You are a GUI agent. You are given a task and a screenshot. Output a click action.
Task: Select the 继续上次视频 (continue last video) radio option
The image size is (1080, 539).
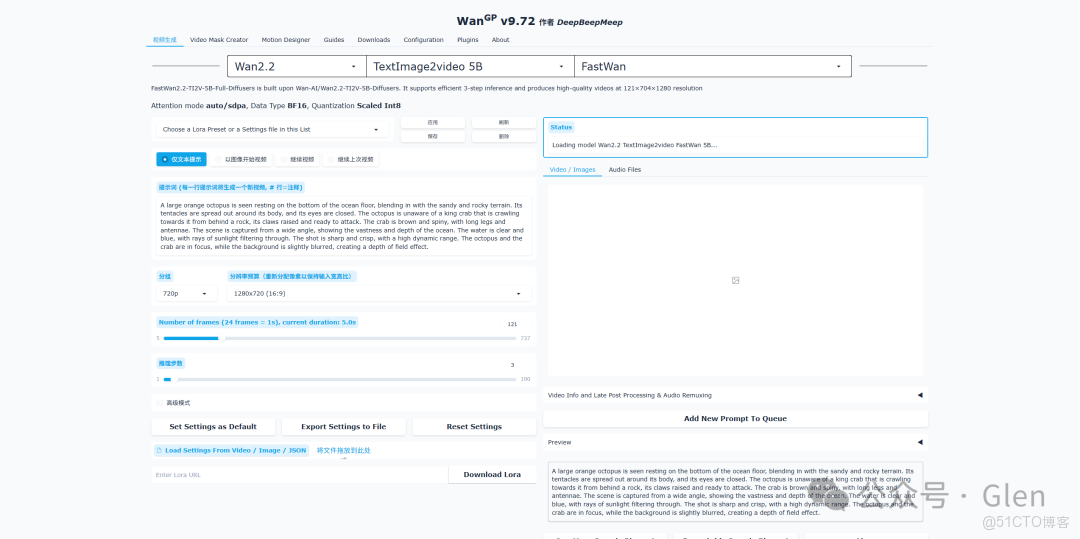350,159
